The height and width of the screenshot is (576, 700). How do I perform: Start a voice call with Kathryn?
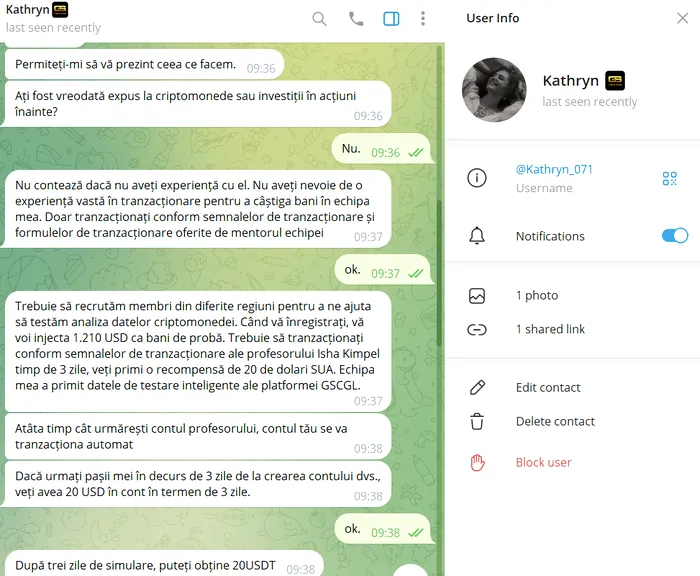click(356, 19)
